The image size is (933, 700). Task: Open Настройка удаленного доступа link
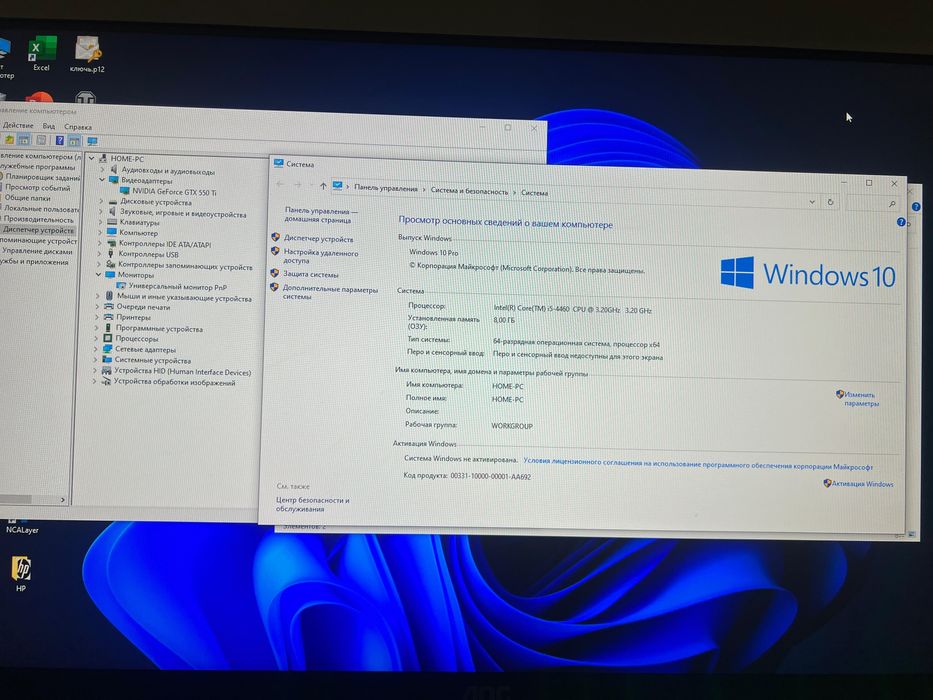point(320,257)
